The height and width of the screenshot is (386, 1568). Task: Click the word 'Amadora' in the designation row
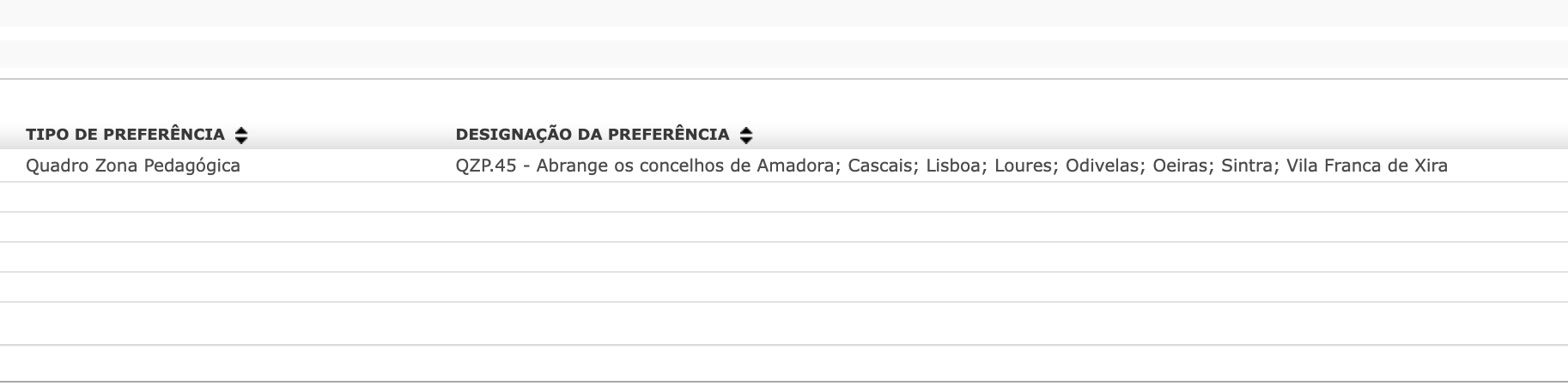(795, 166)
